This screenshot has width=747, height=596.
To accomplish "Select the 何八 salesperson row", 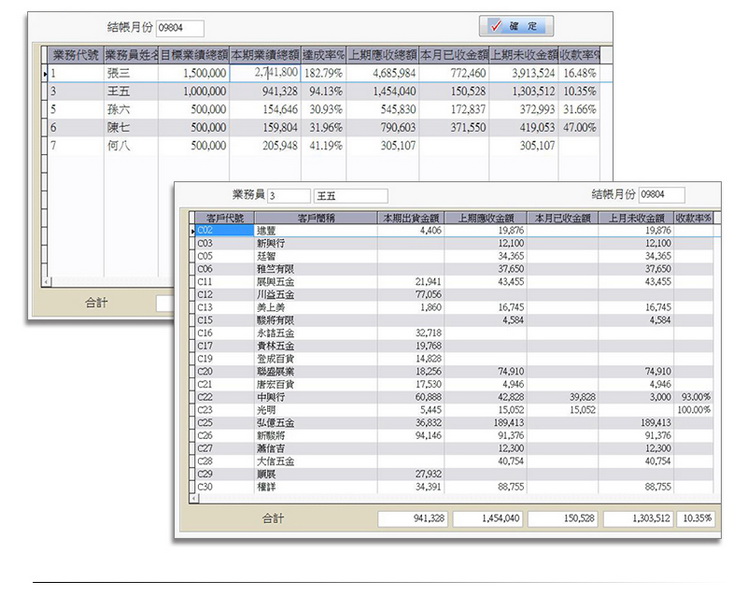I will click(x=130, y=145).
